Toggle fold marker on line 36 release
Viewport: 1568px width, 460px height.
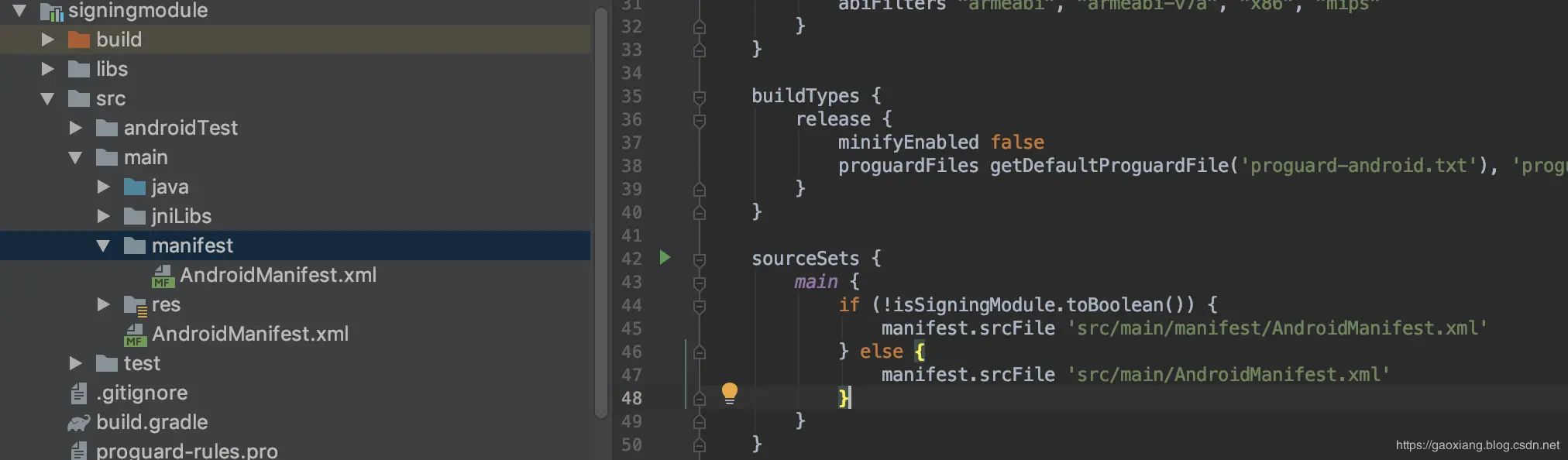tap(700, 120)
